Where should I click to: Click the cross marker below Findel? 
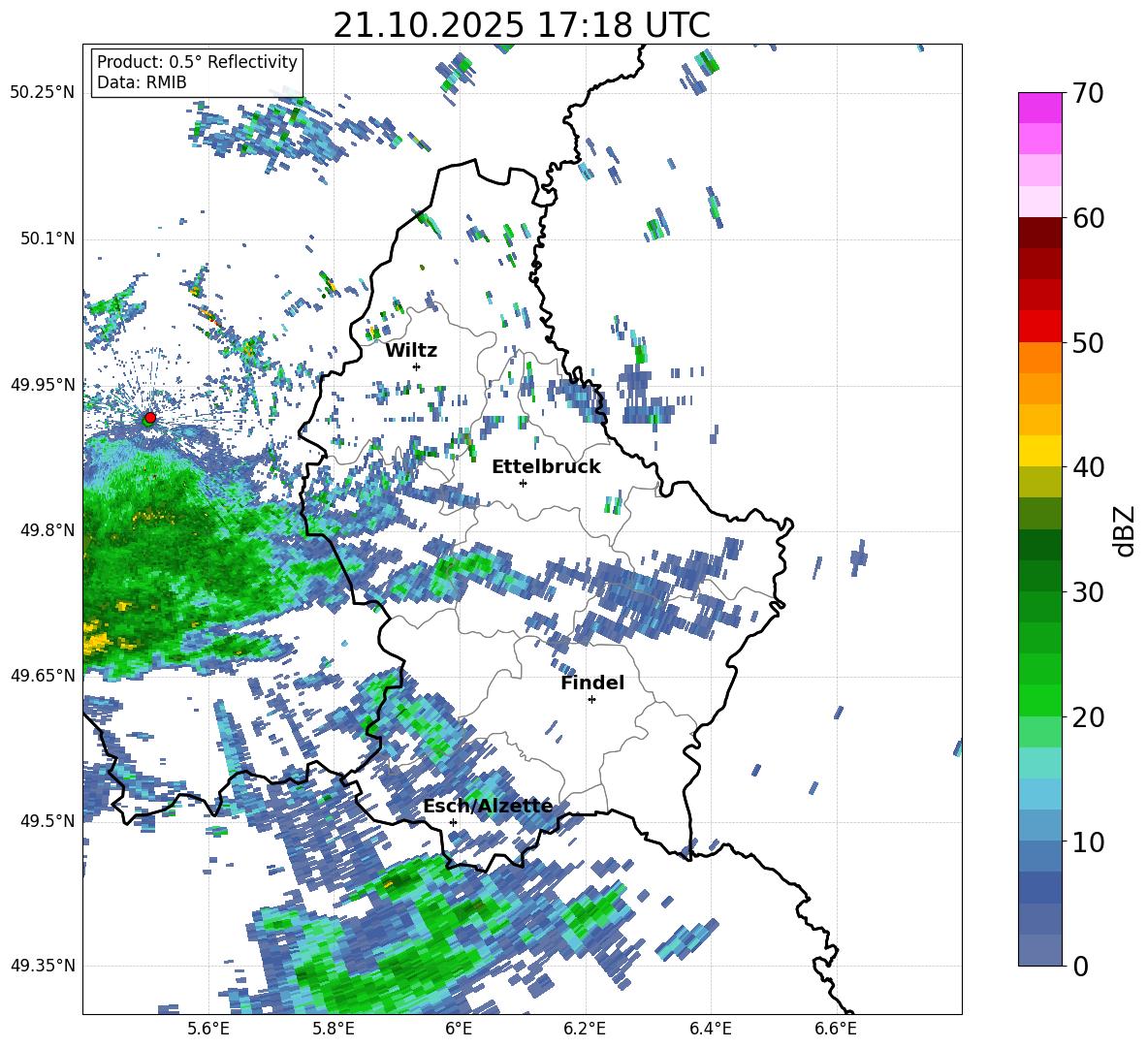coord(591,700)
